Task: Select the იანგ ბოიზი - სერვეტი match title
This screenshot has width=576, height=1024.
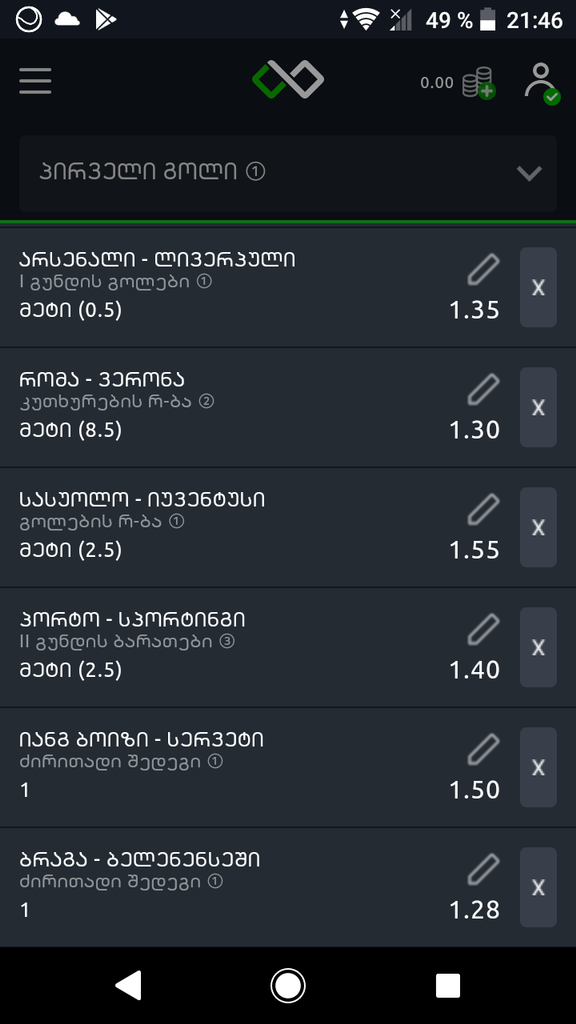Action: 142,740
